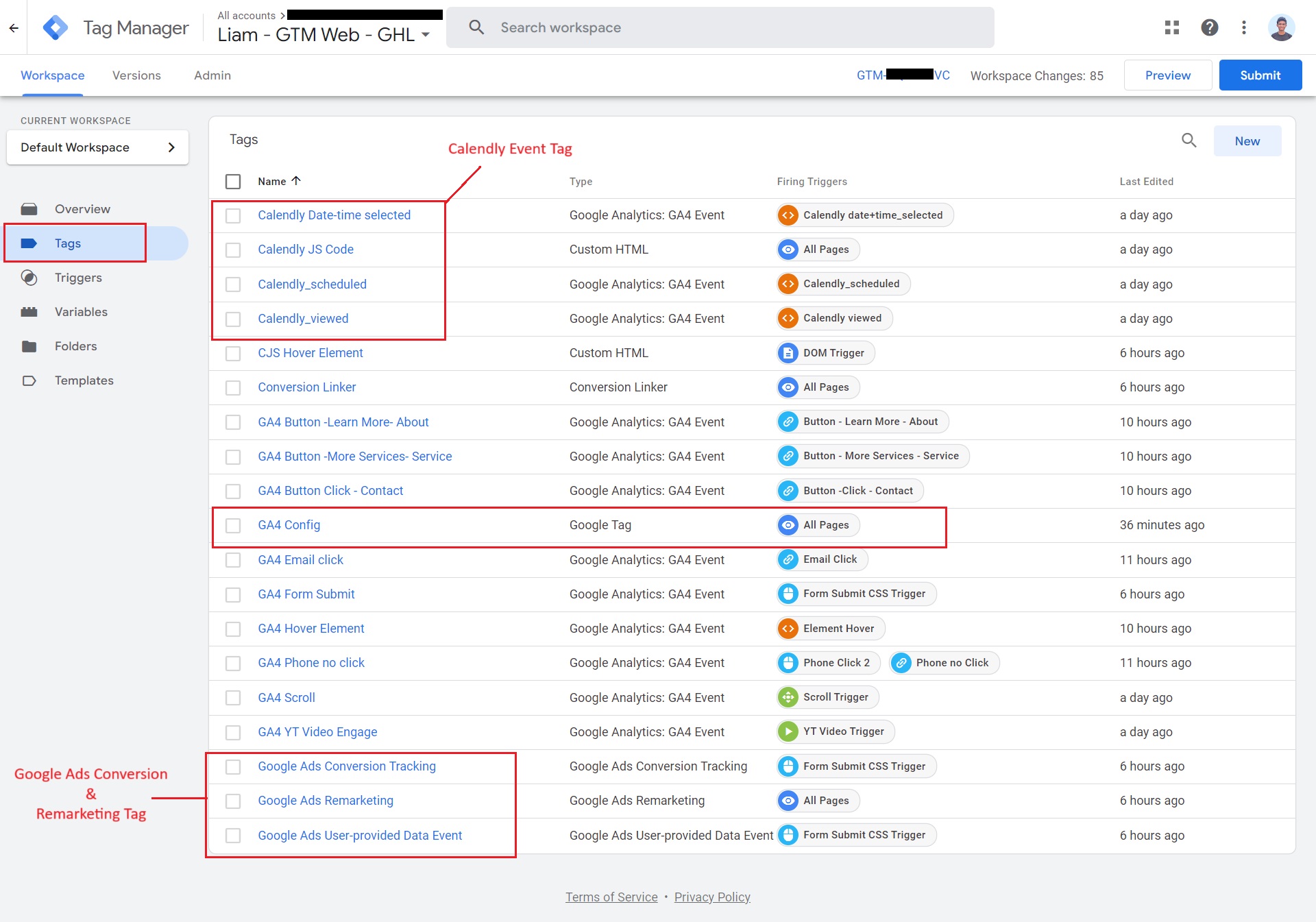Click the Button -Click - Contact trigger chip
The height and width of the screenshot is (922, 1316).
click(x=850, y=491)
